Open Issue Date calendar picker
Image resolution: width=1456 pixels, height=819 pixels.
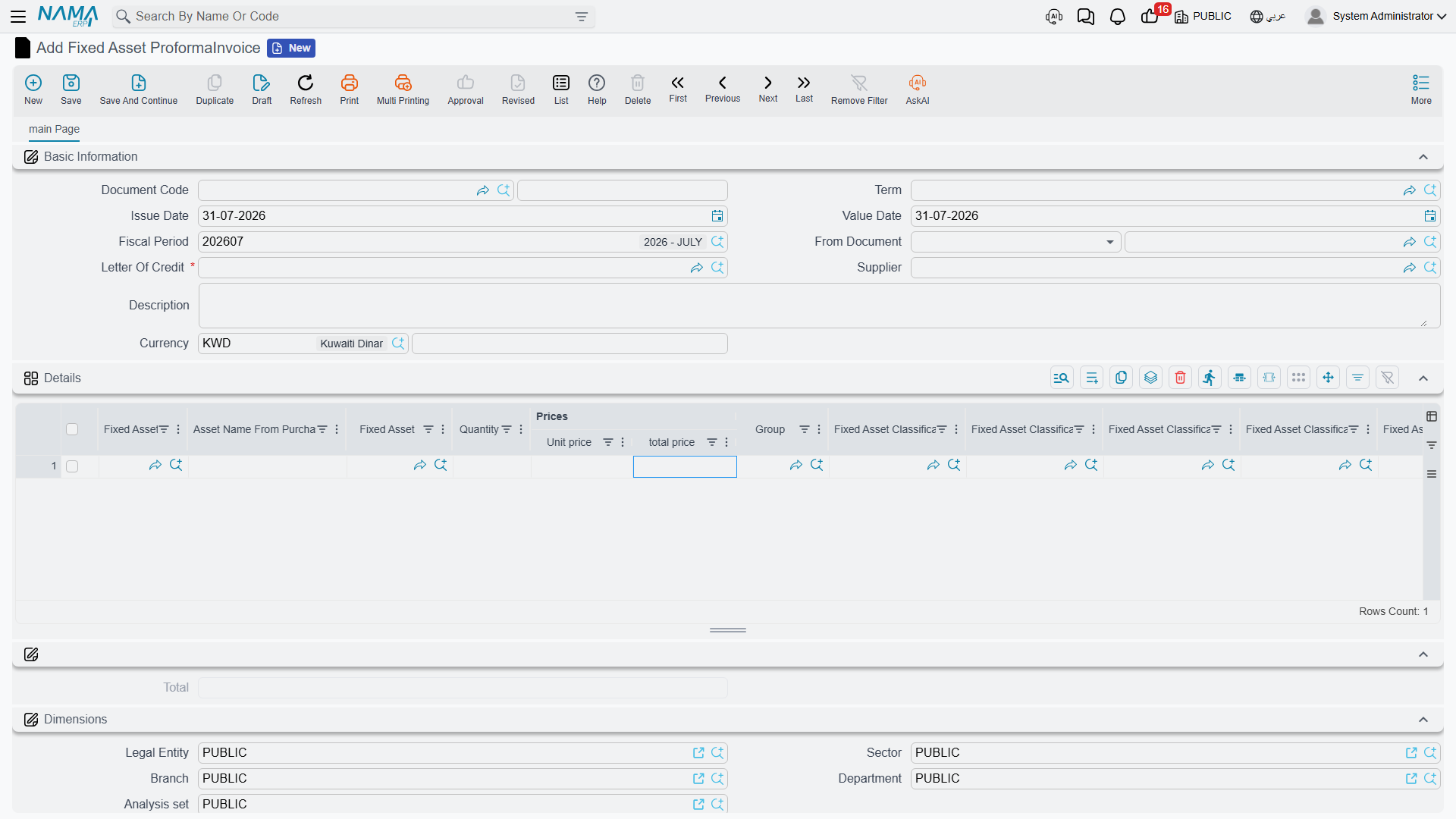[x=717, y=216]
